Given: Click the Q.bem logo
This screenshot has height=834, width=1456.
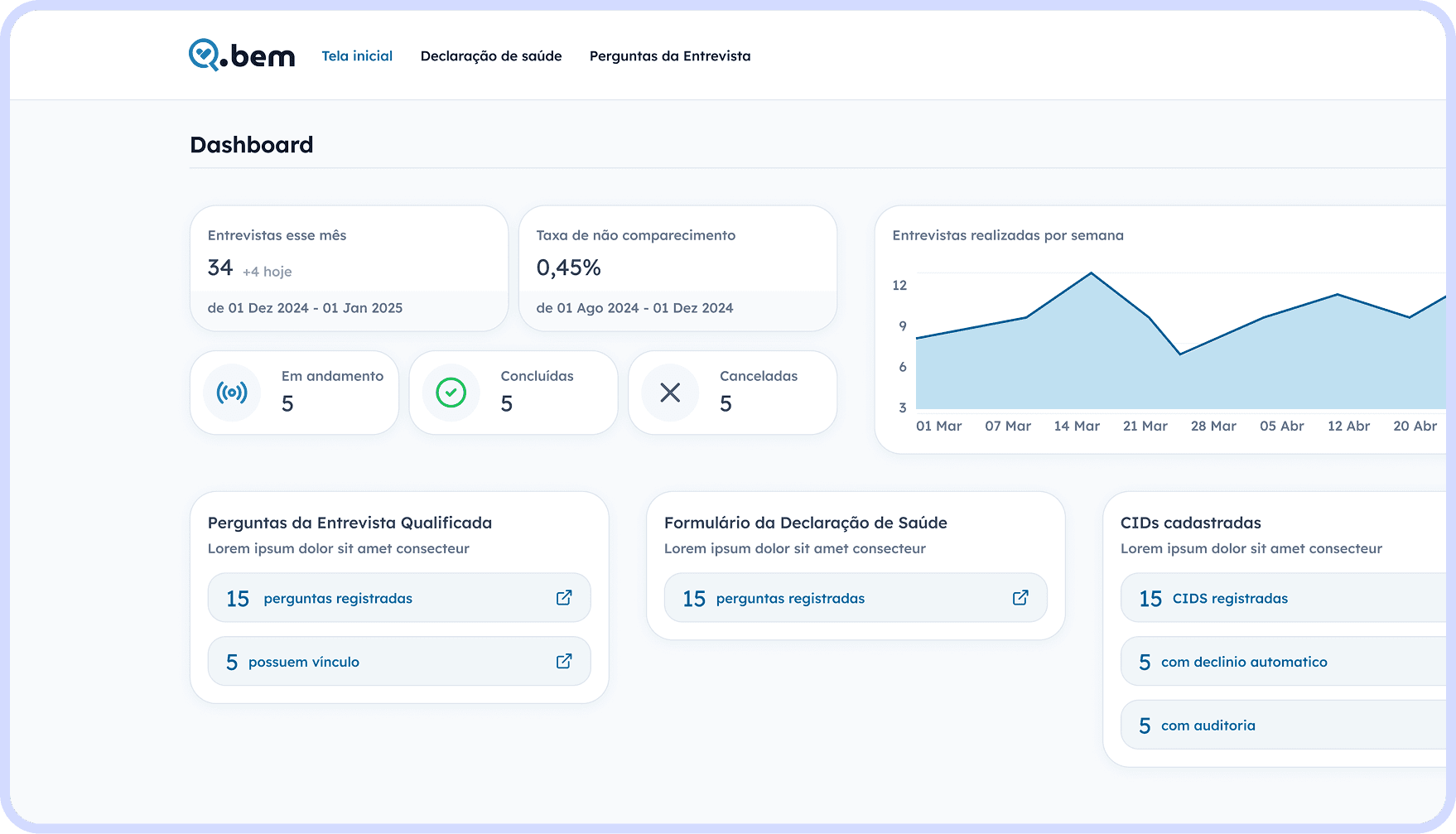Looking at the screenshot, I should pos(241,55).
